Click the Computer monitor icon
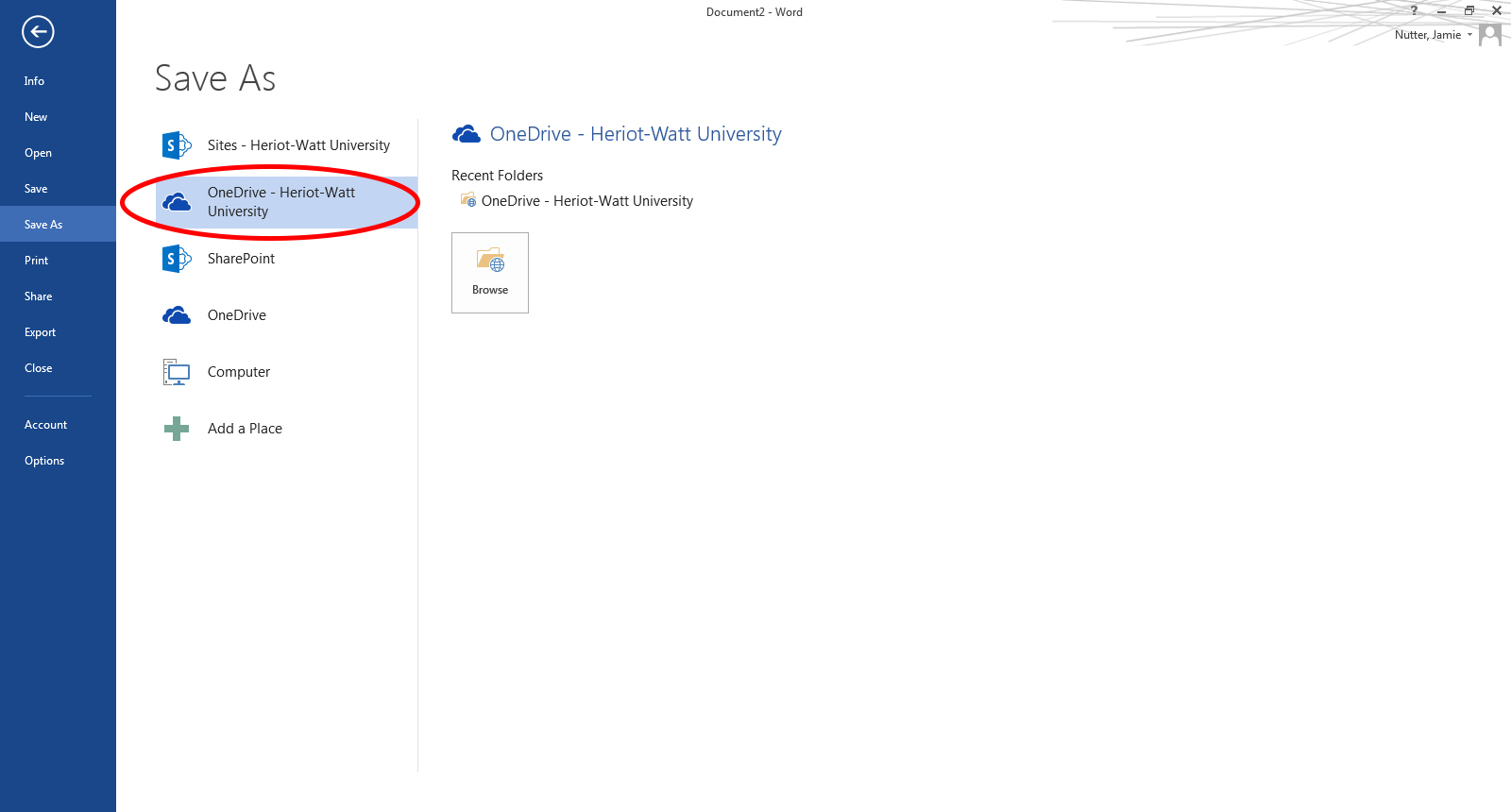 (177, 372)
